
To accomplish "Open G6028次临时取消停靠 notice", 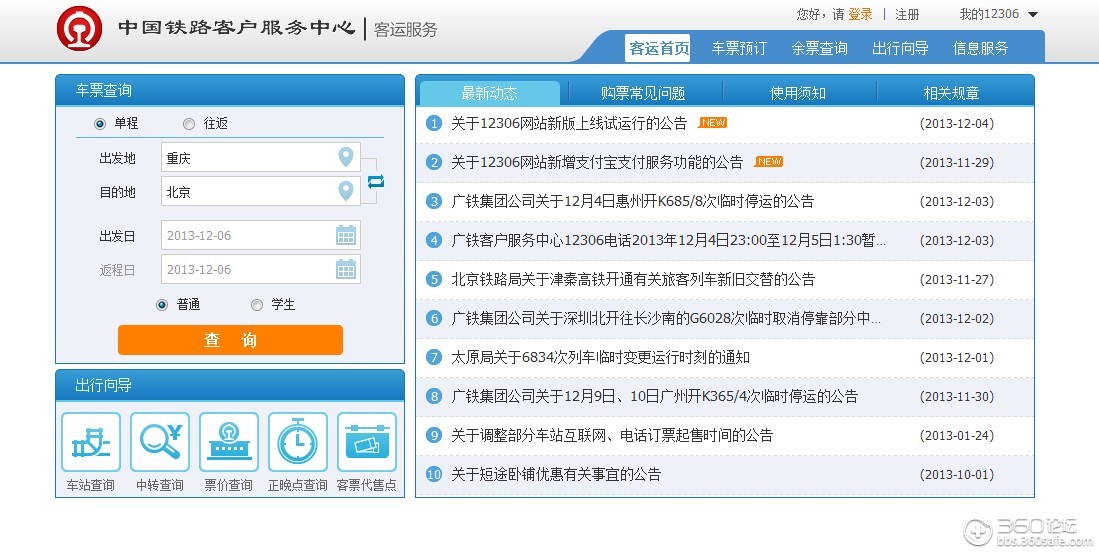I will tap(666, 319).
